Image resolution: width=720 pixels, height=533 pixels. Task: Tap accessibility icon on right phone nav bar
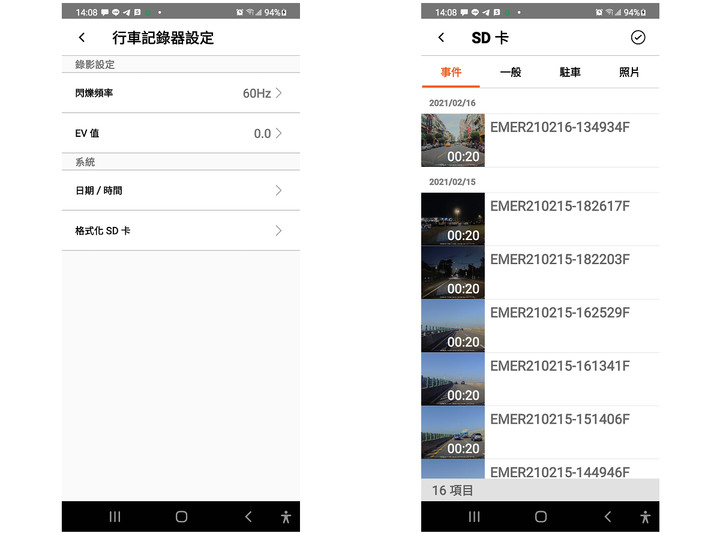click(645, 517)
